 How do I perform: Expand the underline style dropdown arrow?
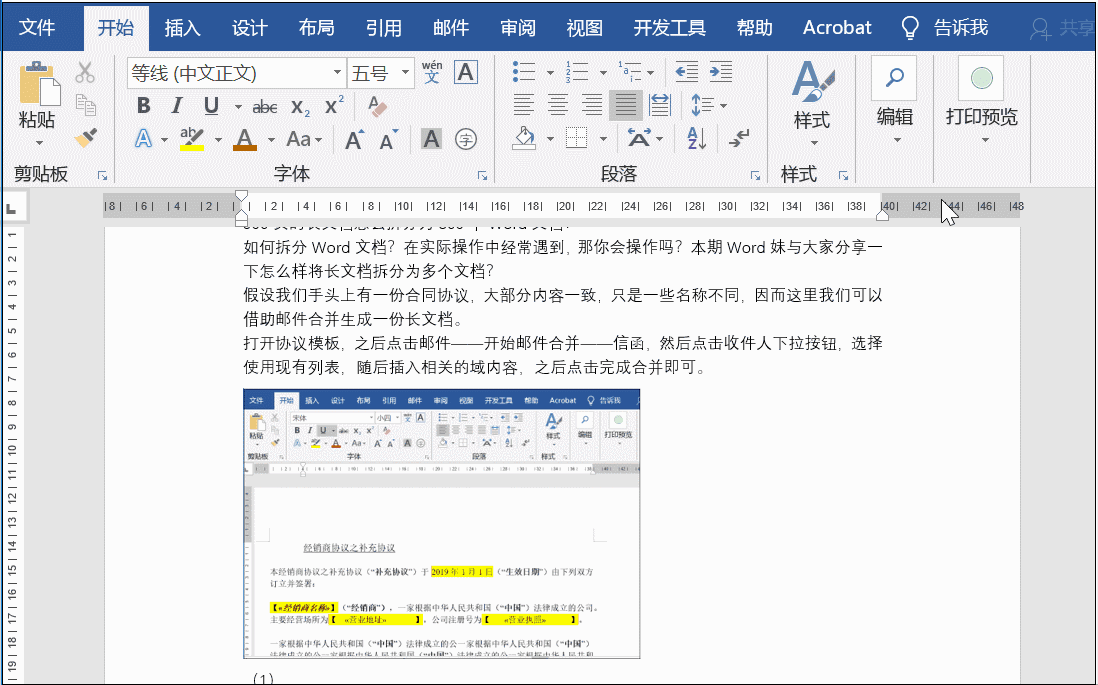(238, 106)
